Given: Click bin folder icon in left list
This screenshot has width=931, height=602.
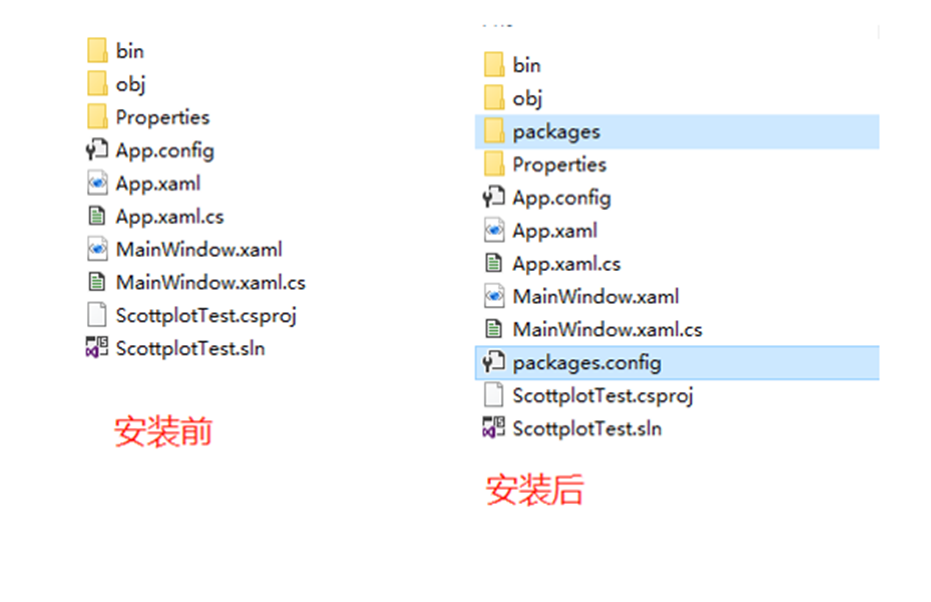Looking at the screenshot, I should (x=97, y=50).
